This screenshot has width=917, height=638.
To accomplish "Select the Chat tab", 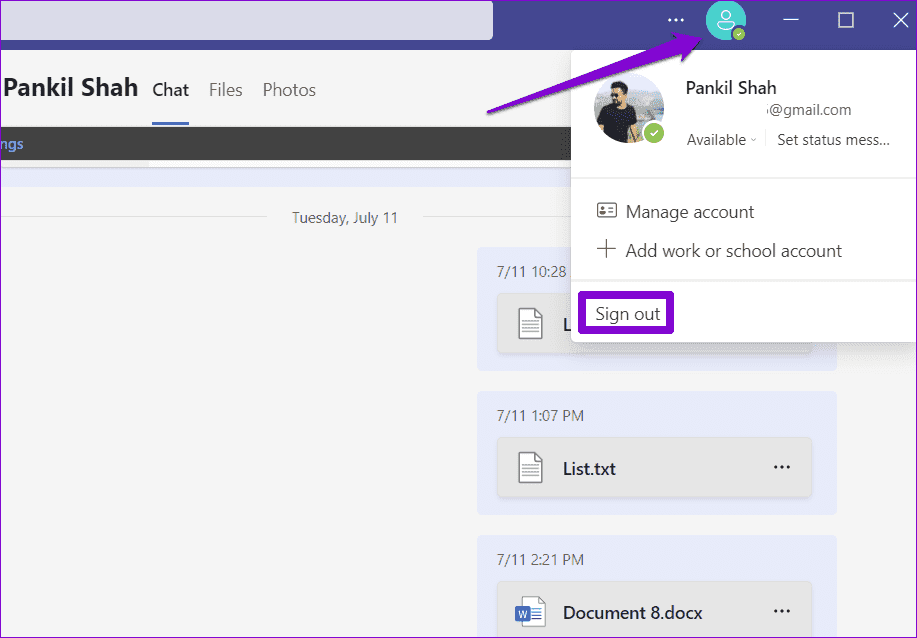I will [x=170, y=90].
